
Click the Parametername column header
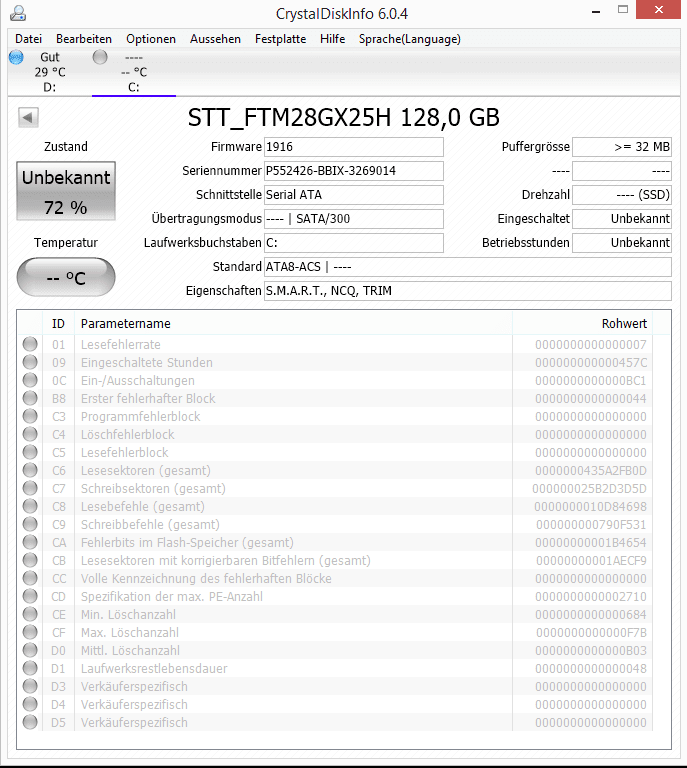(x=293, y=324)
